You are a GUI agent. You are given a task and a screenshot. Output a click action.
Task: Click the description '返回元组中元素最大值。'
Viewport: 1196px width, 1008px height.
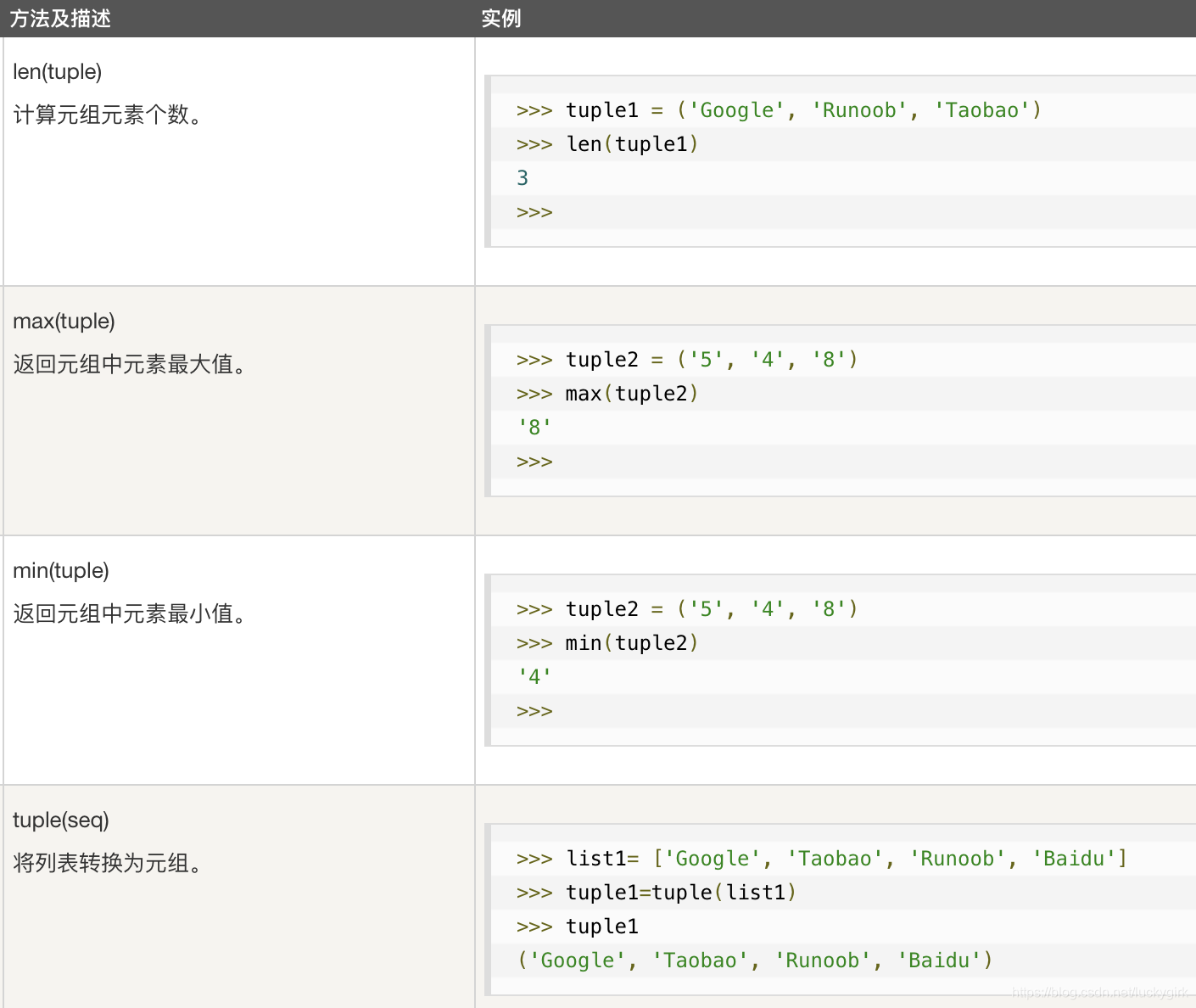tap(131, 364)
